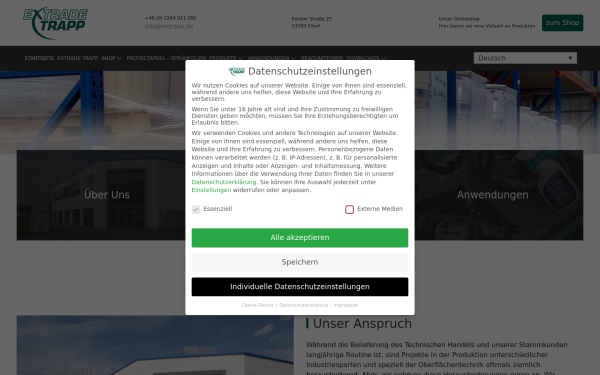The height and width of the screenshot is (375, 600).
Task: Expand the PRODUKTE menu chevron
Action: (x=240, y=59)
